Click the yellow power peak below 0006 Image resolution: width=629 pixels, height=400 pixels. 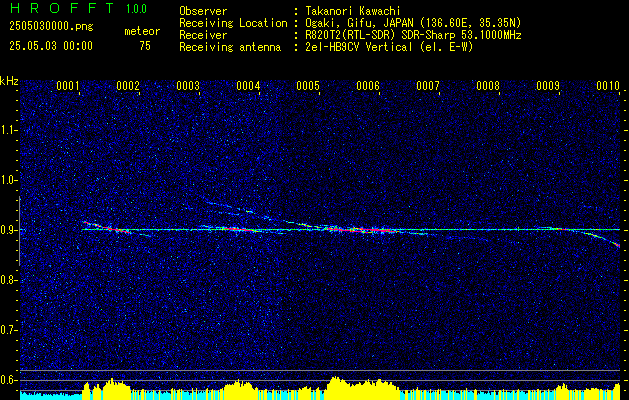coord(361,388)
